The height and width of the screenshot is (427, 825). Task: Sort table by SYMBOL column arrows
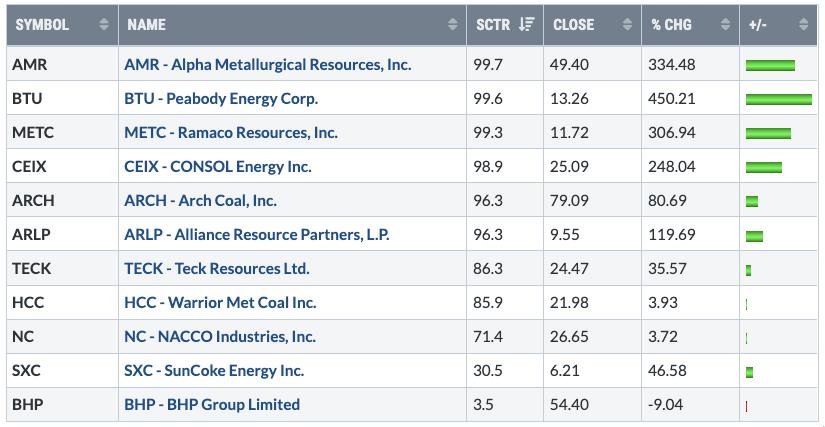click(104, 25)
